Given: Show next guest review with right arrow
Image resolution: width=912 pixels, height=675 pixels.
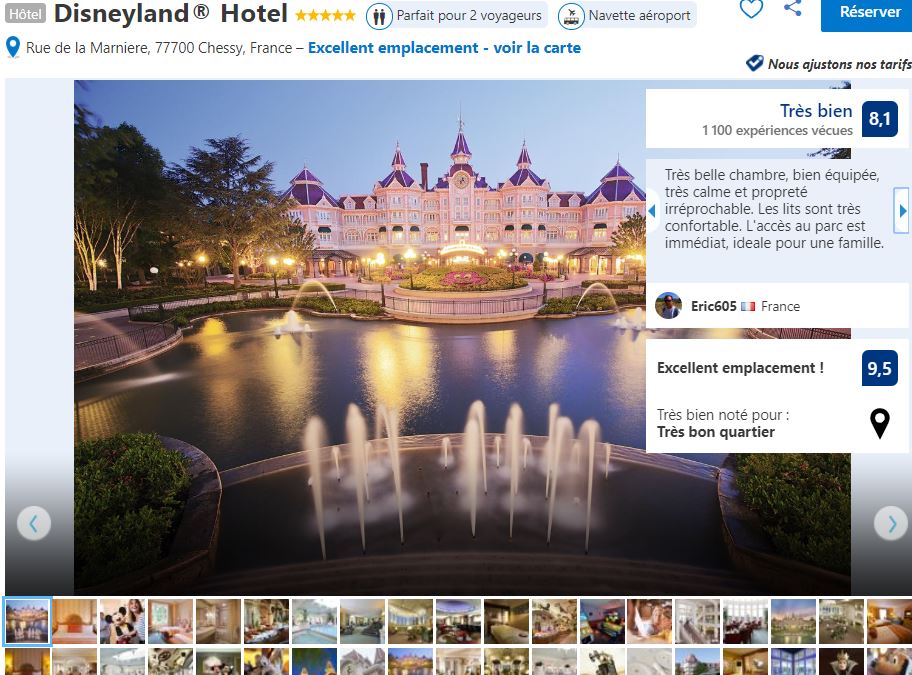Looking at the screenshot, I should point(902,210).
